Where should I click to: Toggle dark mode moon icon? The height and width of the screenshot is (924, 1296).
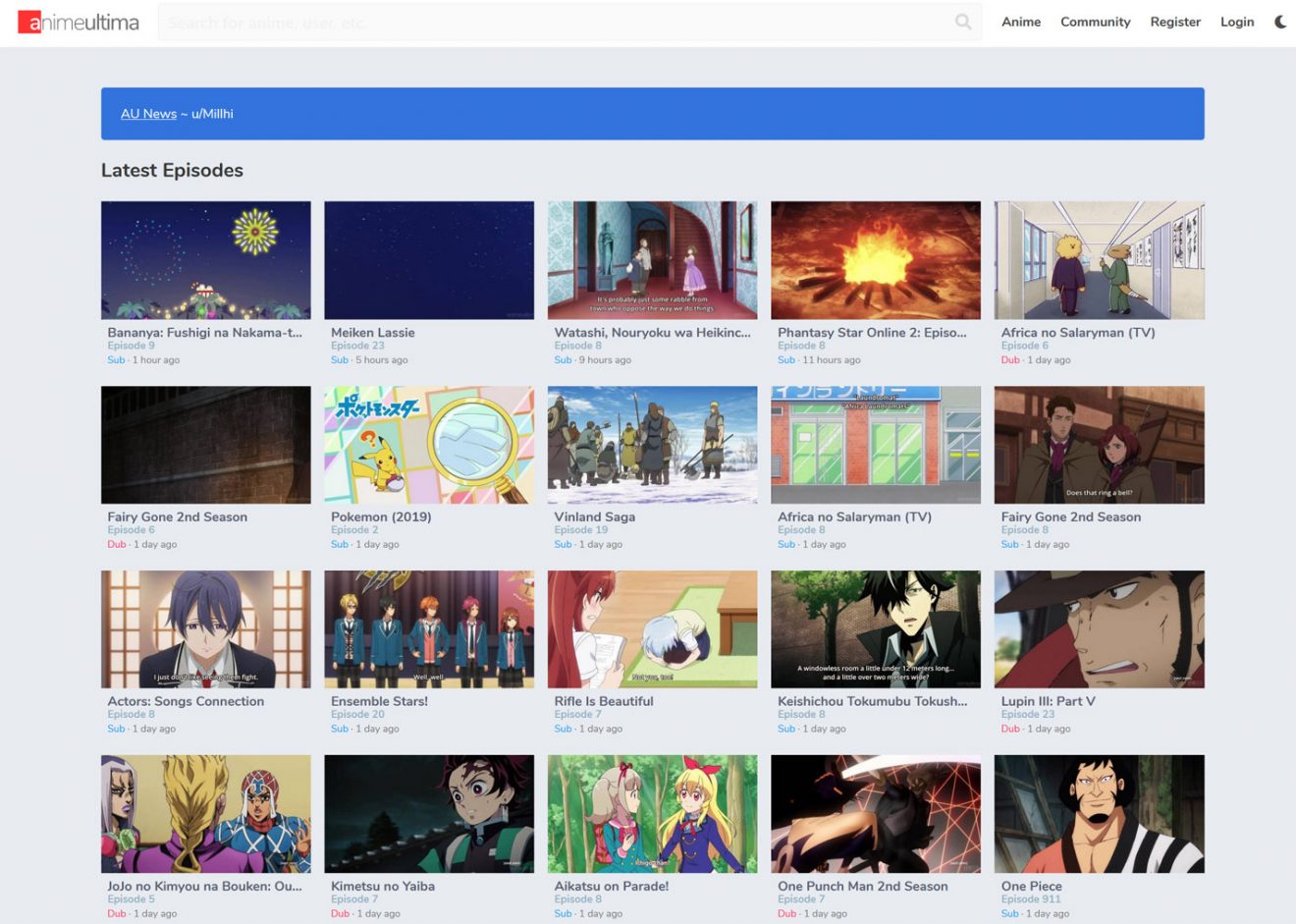1280,22
